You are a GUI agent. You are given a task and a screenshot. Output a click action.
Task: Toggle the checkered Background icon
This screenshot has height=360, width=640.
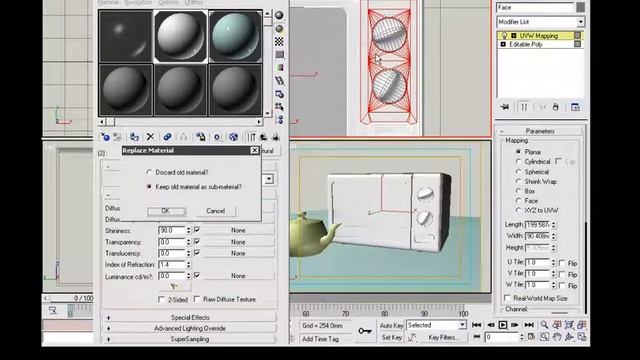pos(279,42)
